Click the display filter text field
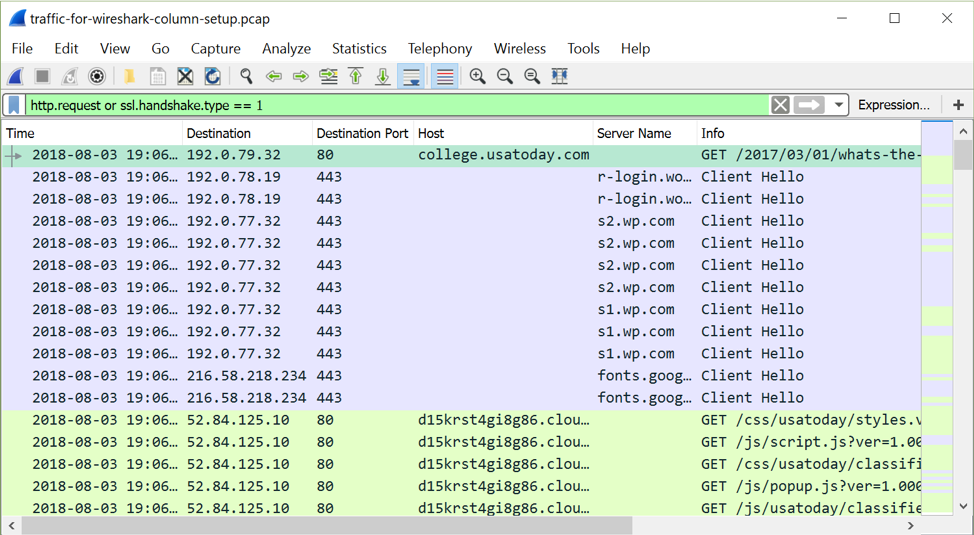Screen dimensions: 974x535 pos(400,105)
